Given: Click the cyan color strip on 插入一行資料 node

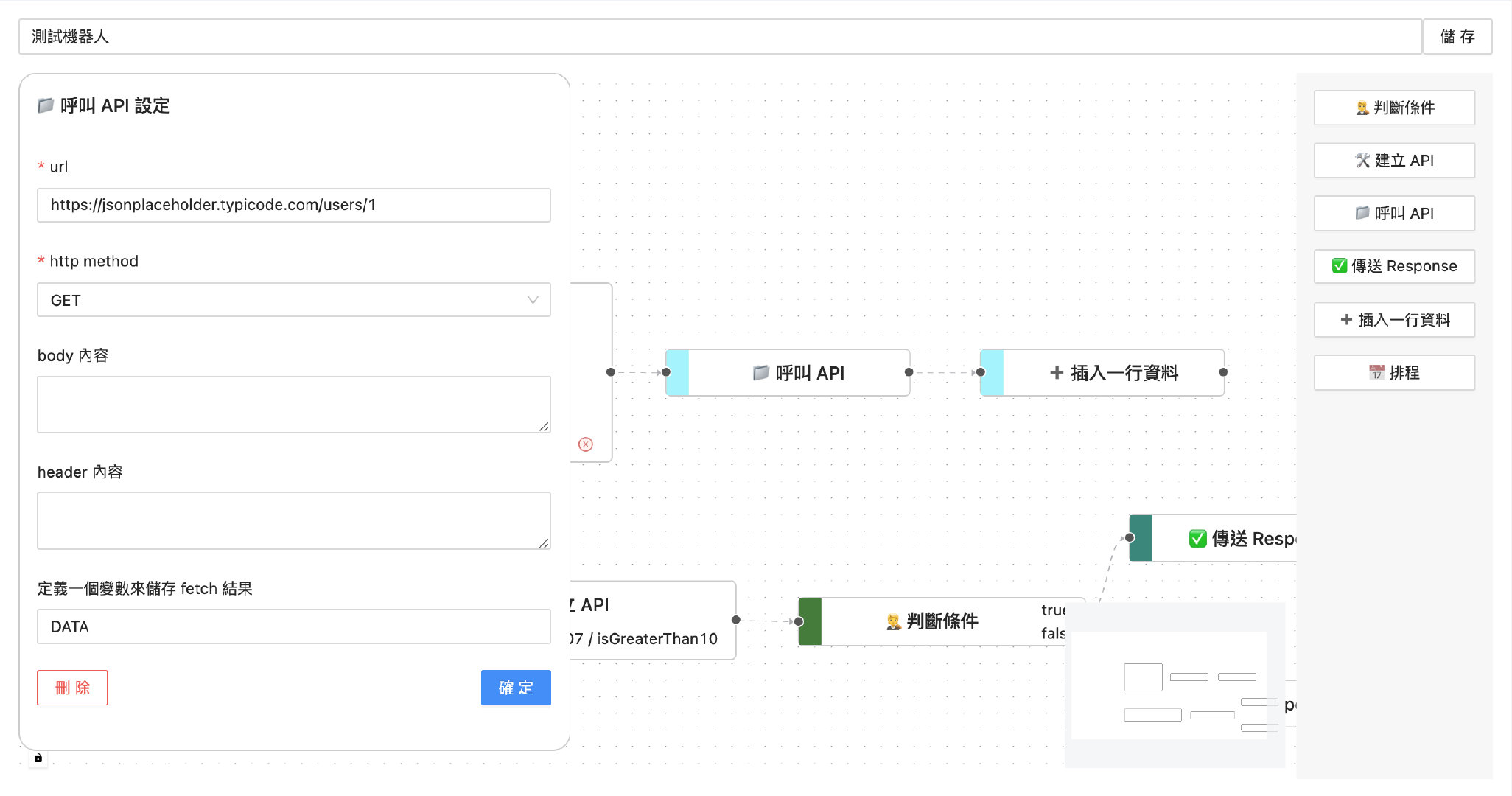Looking at the screenshot, I should 992,373.
